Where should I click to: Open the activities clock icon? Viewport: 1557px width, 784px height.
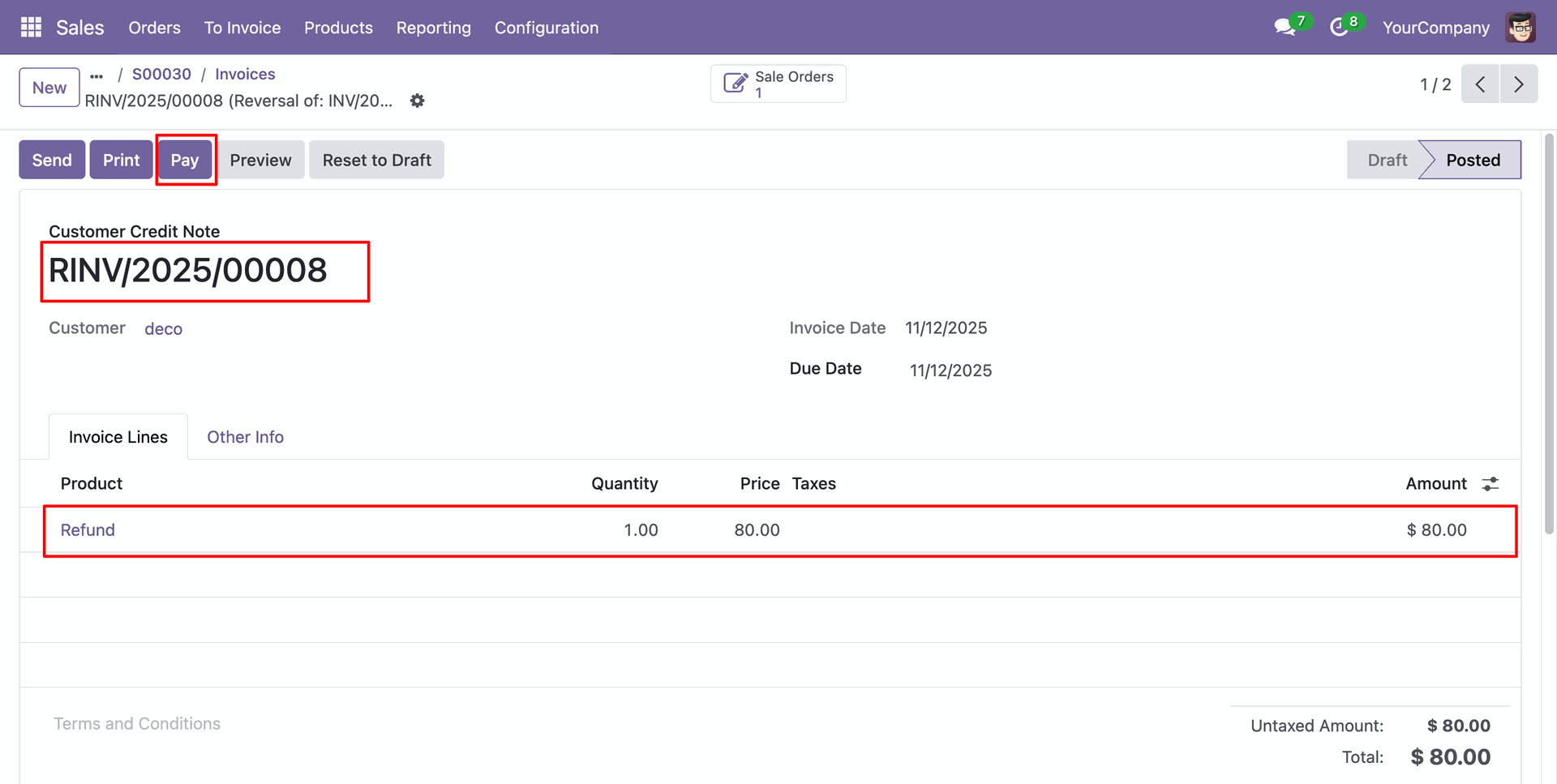(1339, 28)
